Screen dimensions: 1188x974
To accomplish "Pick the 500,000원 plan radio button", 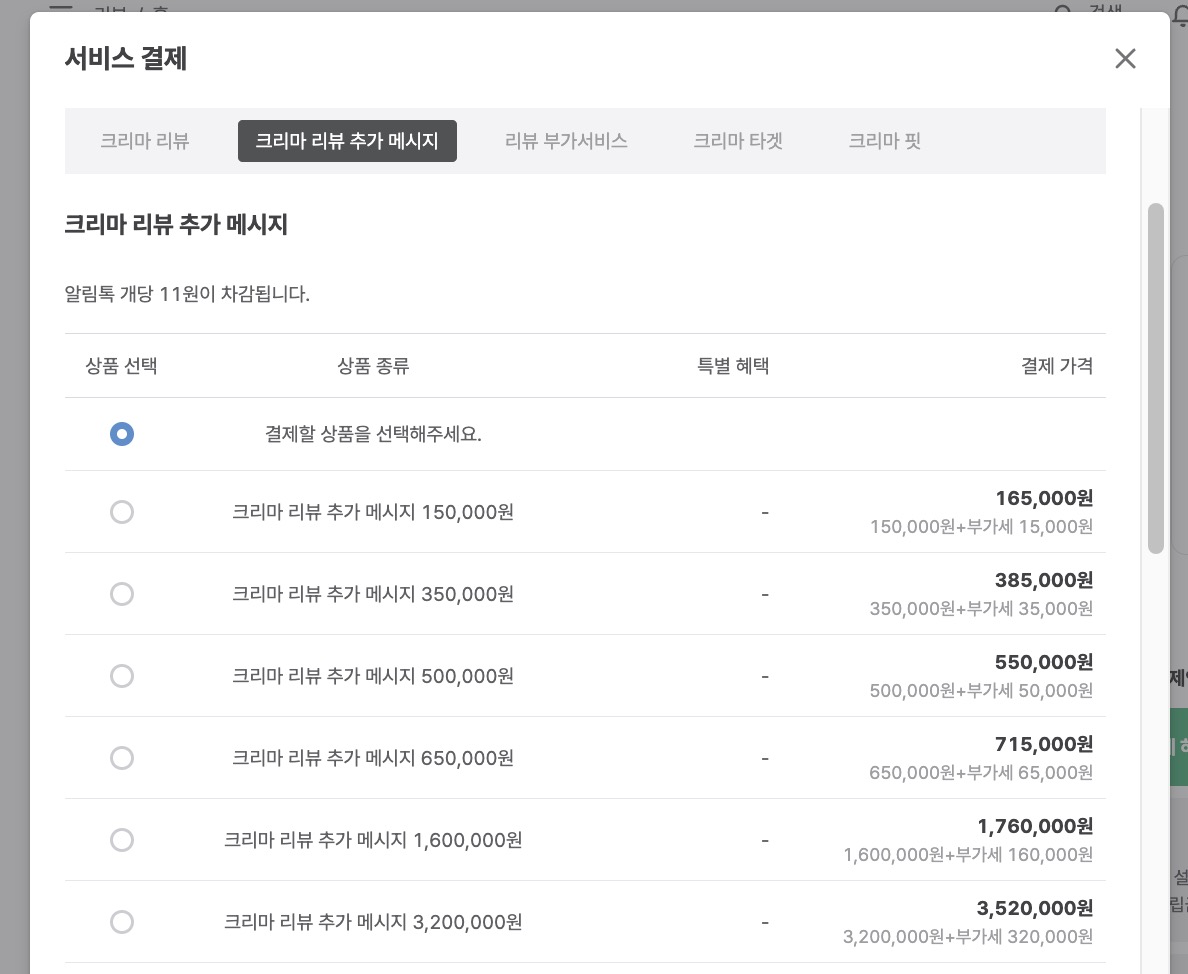I will 121,676.
